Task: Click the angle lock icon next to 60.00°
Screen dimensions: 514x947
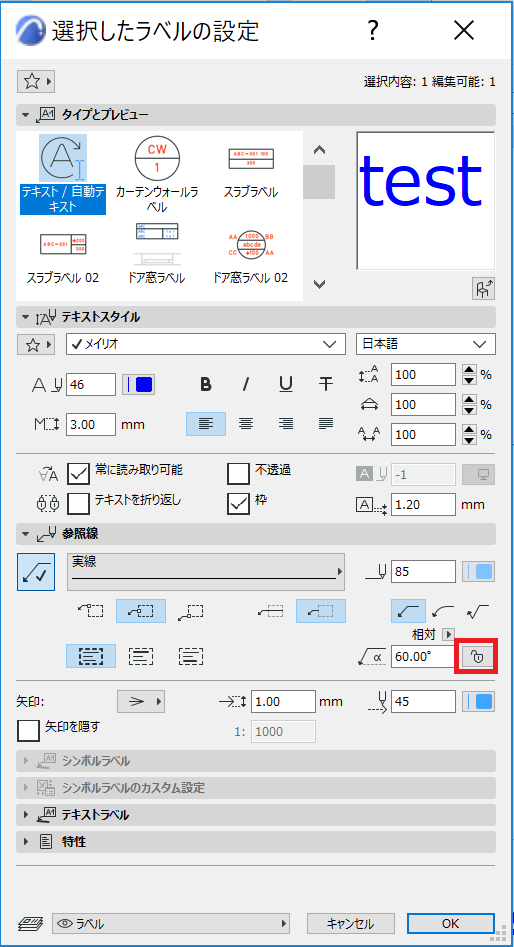Action: coord(477,656)
